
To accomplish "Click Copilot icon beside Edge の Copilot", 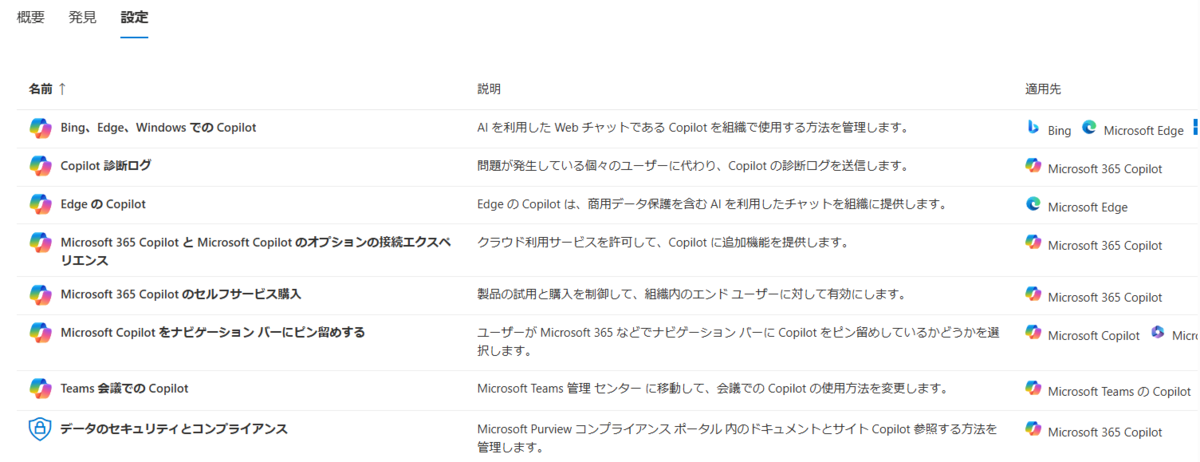I will point(40,204).
